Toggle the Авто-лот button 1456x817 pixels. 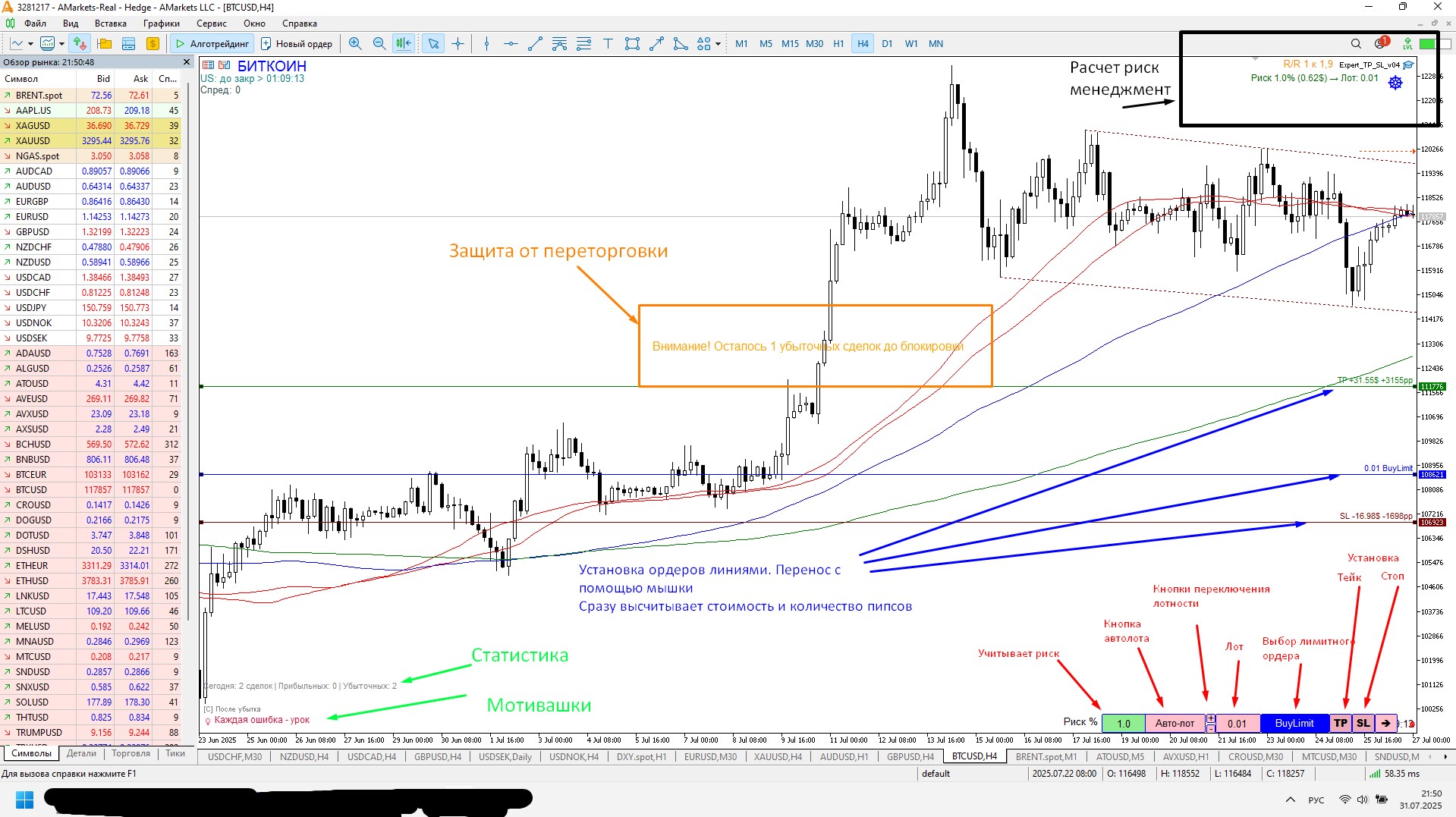pyautogui.click(x=1174, y=723)
